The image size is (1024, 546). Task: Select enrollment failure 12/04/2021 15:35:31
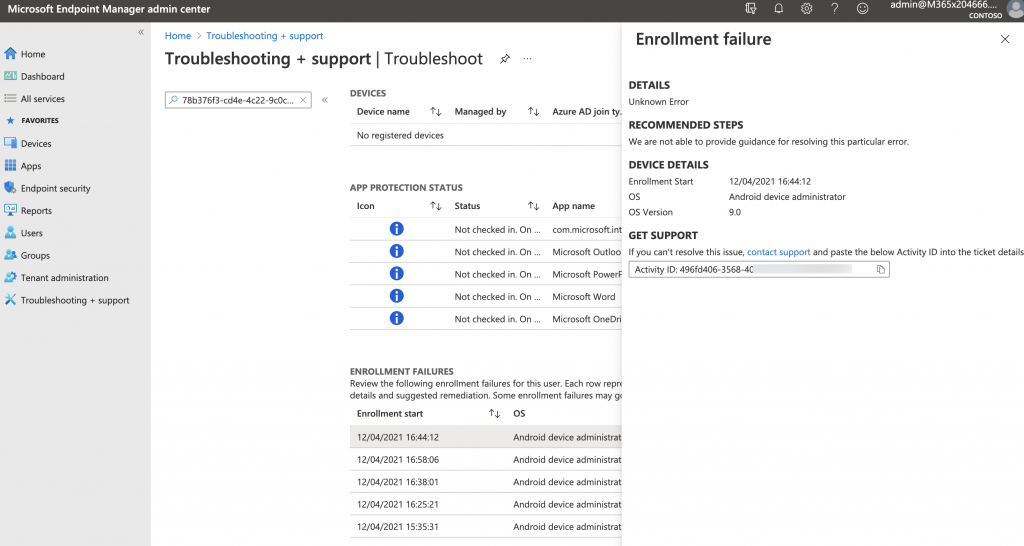(486, 526)
